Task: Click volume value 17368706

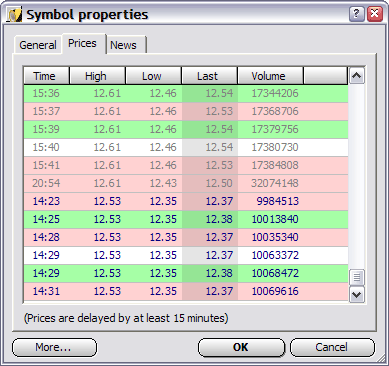Action: click(275, 111)
